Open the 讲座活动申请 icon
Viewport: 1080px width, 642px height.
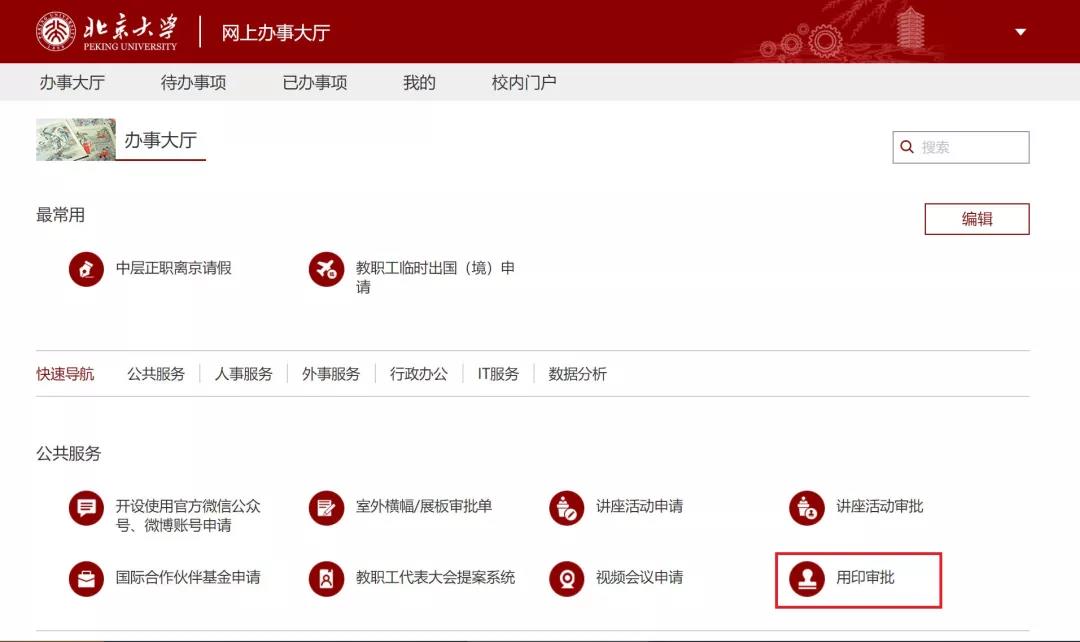click(x=566, y=508)
